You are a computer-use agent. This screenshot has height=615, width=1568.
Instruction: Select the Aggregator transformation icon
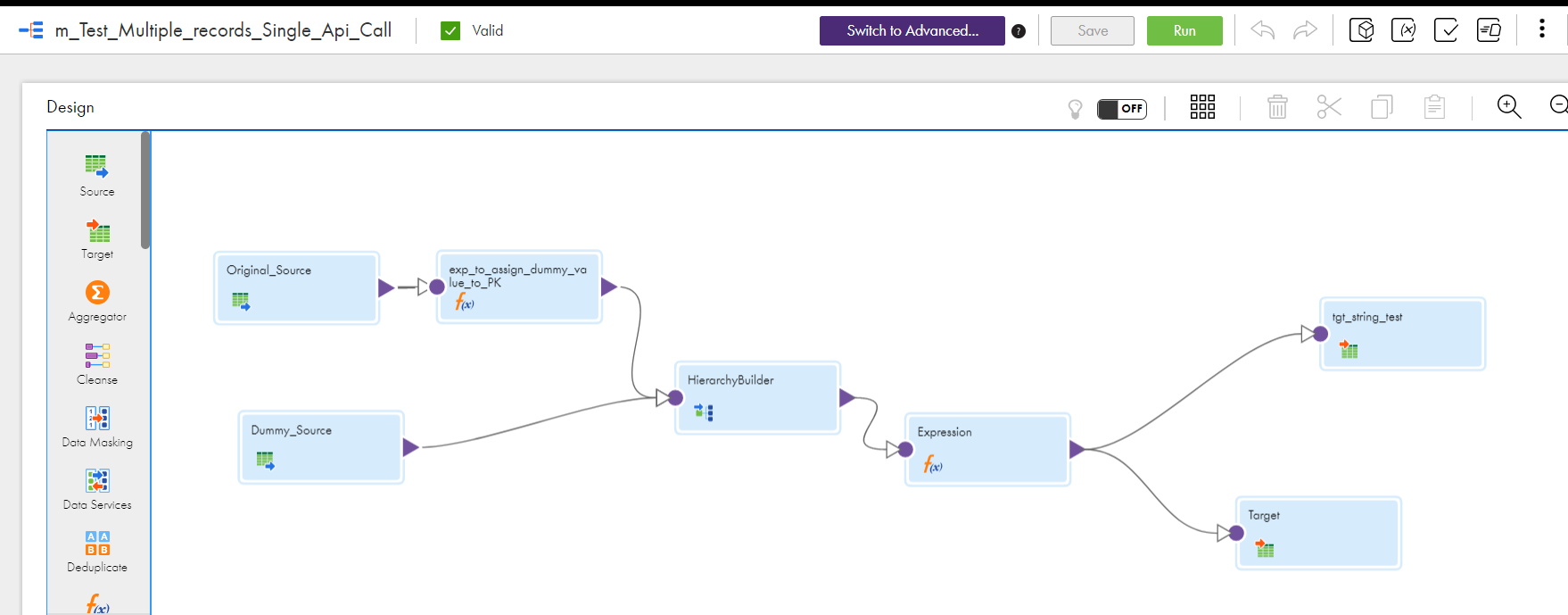point(97,293)
